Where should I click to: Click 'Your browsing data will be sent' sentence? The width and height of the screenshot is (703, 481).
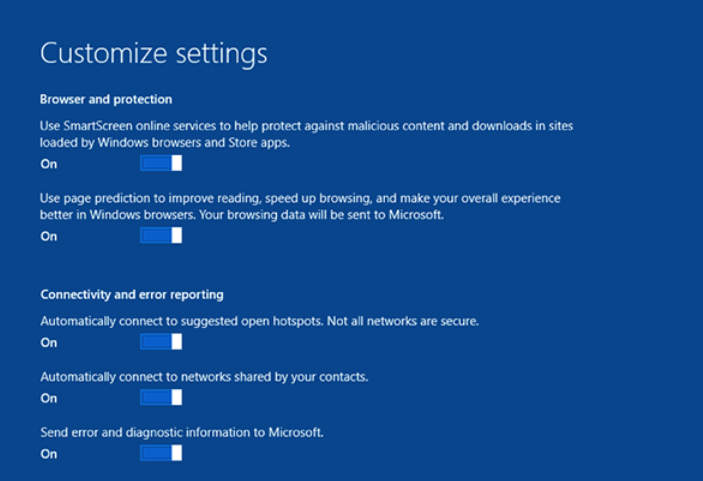coord(321,215)
